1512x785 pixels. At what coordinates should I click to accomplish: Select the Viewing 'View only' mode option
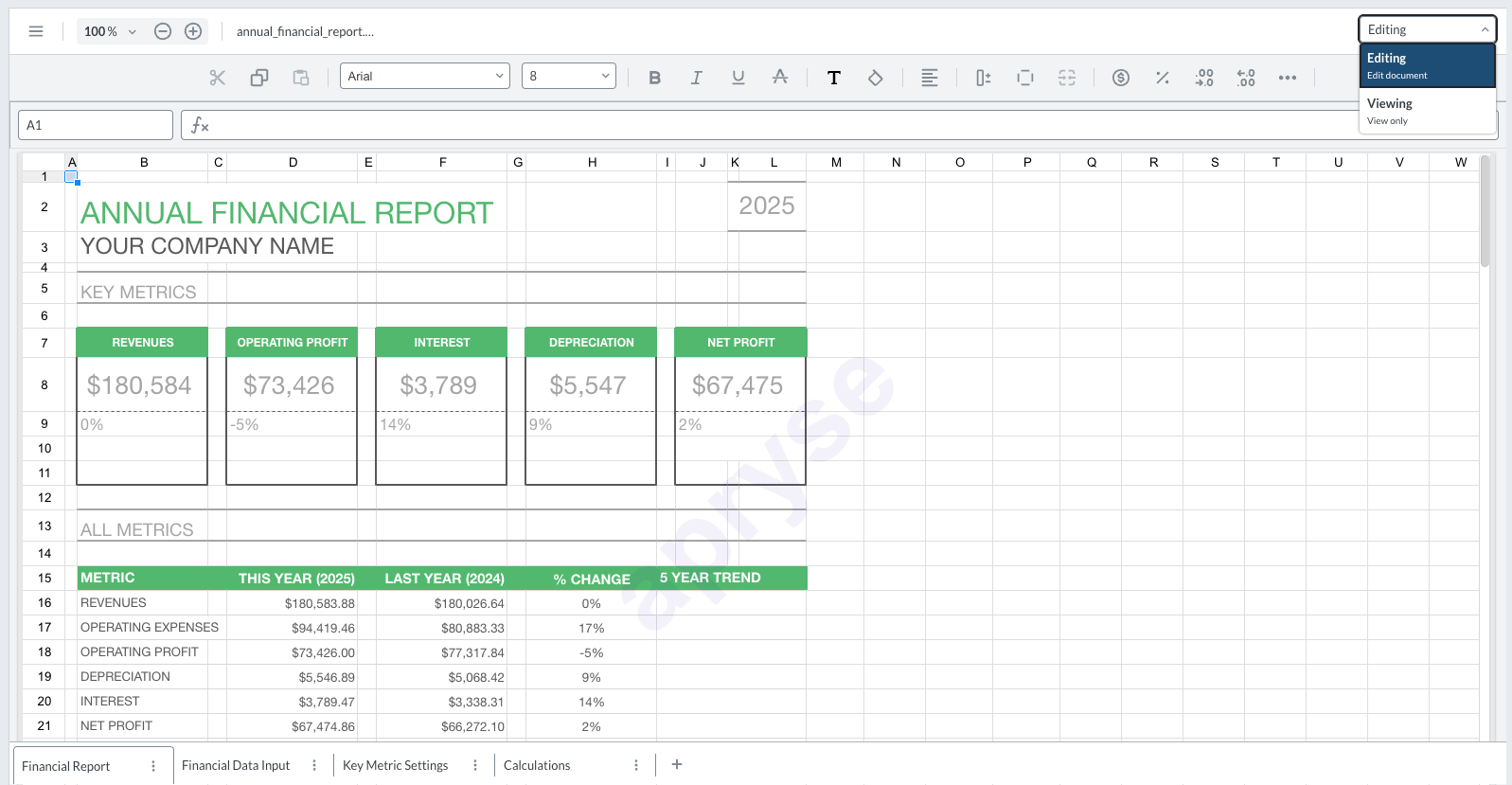click(1428, 111)
